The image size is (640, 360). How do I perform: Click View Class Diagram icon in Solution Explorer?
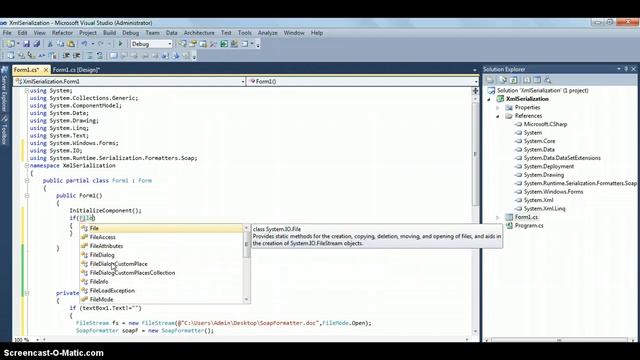point(548,80)
